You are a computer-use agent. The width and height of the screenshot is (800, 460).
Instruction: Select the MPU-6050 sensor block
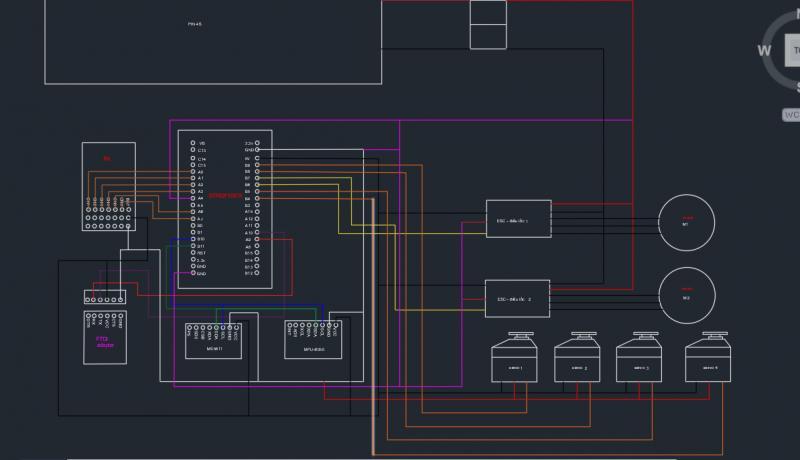(x=313, y=340)
